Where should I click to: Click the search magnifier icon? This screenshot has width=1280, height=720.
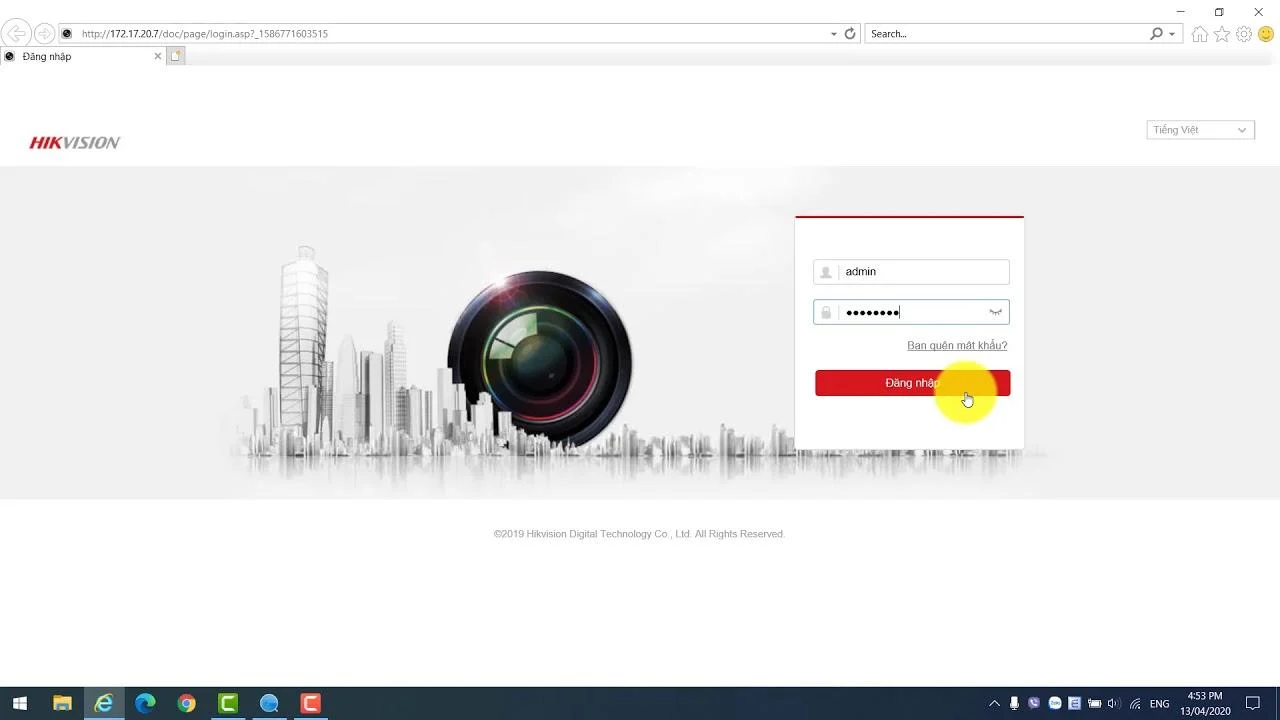[1157, 34]
